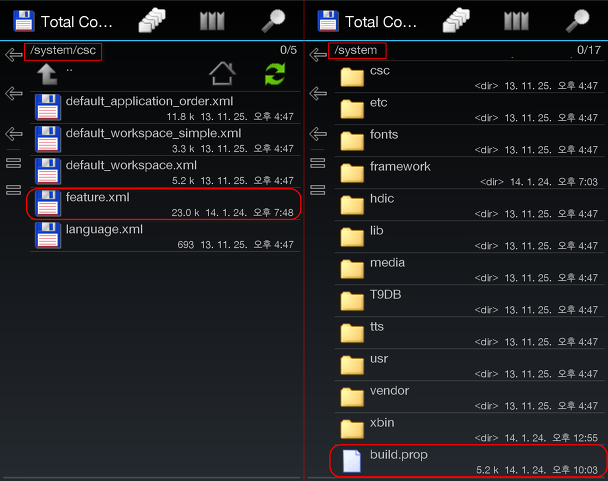Select file icon of build.prop

coord(352,461)
